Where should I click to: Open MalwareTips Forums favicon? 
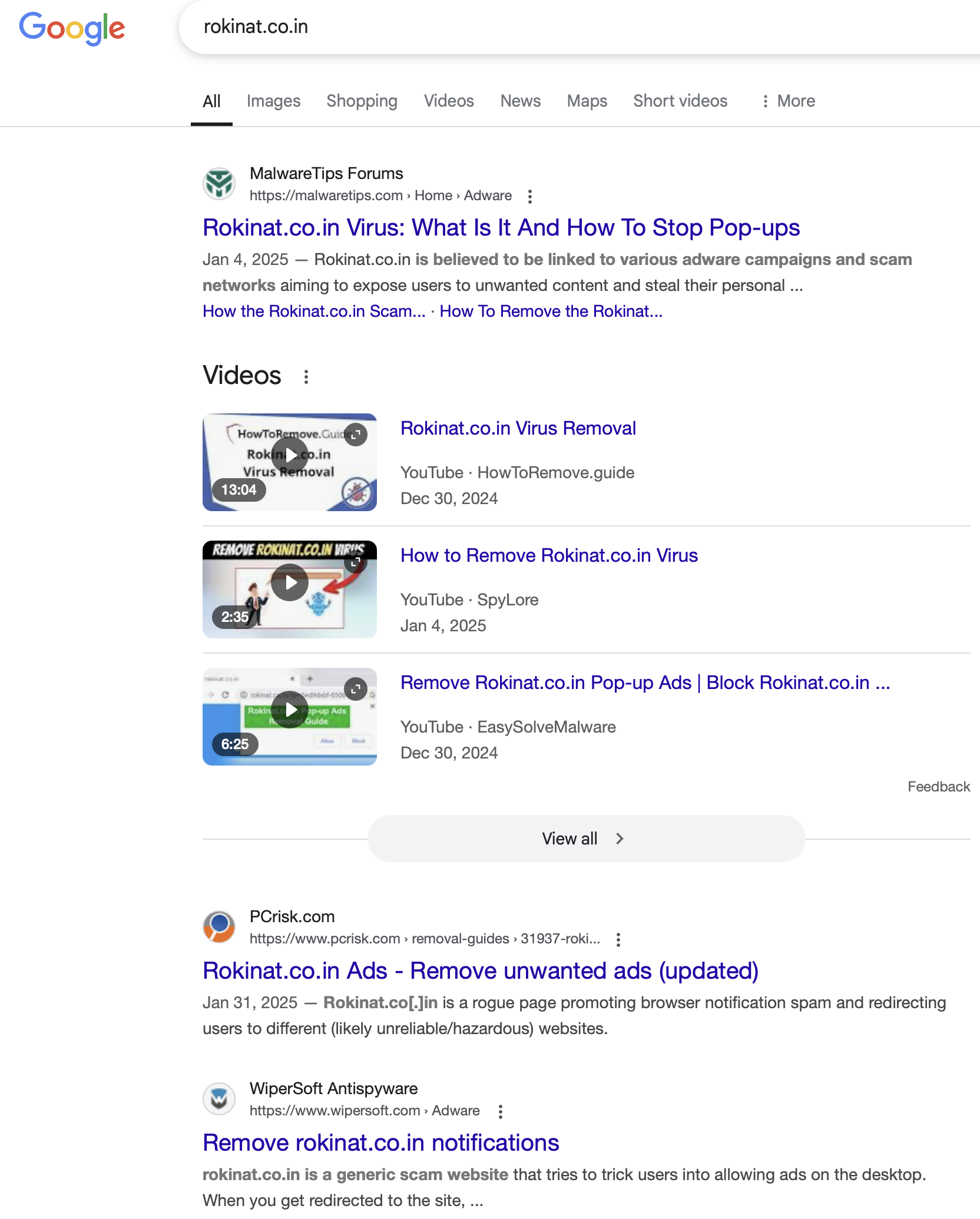[219, 184]
